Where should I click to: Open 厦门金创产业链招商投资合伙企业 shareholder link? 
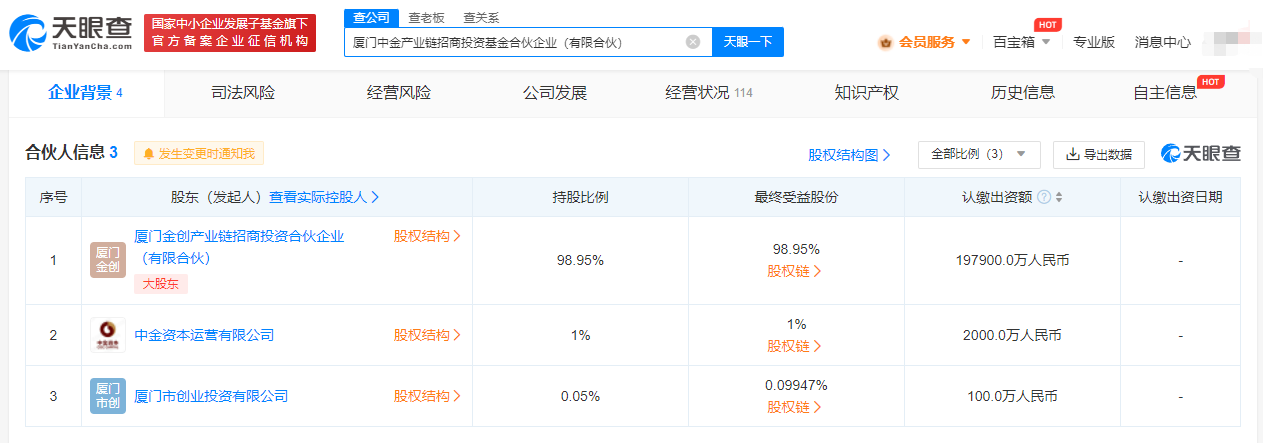coord(239,247)
